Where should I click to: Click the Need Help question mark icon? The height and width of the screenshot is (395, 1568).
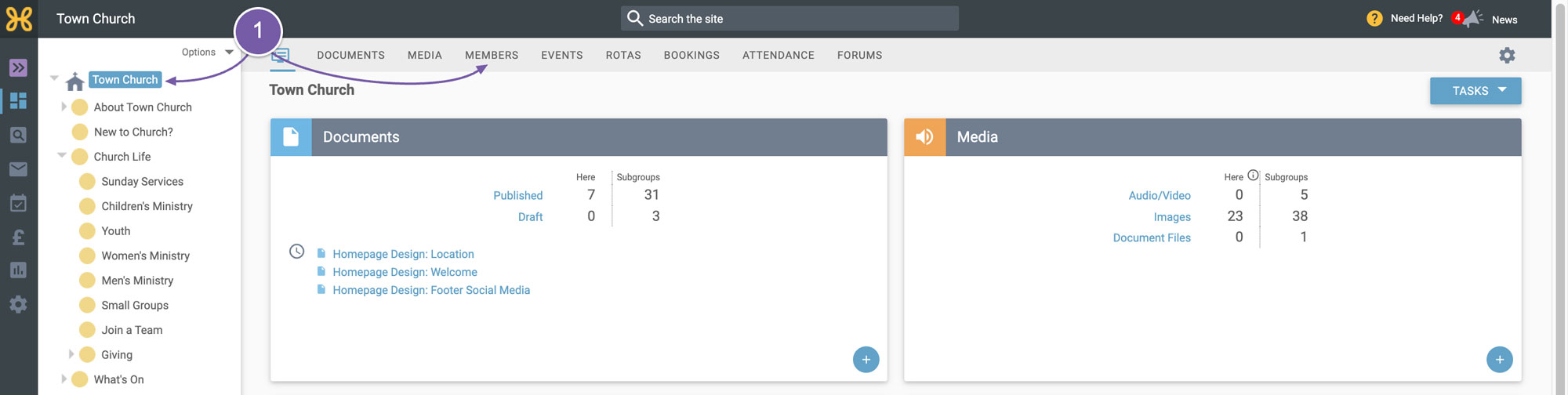tap(1374, 18)
